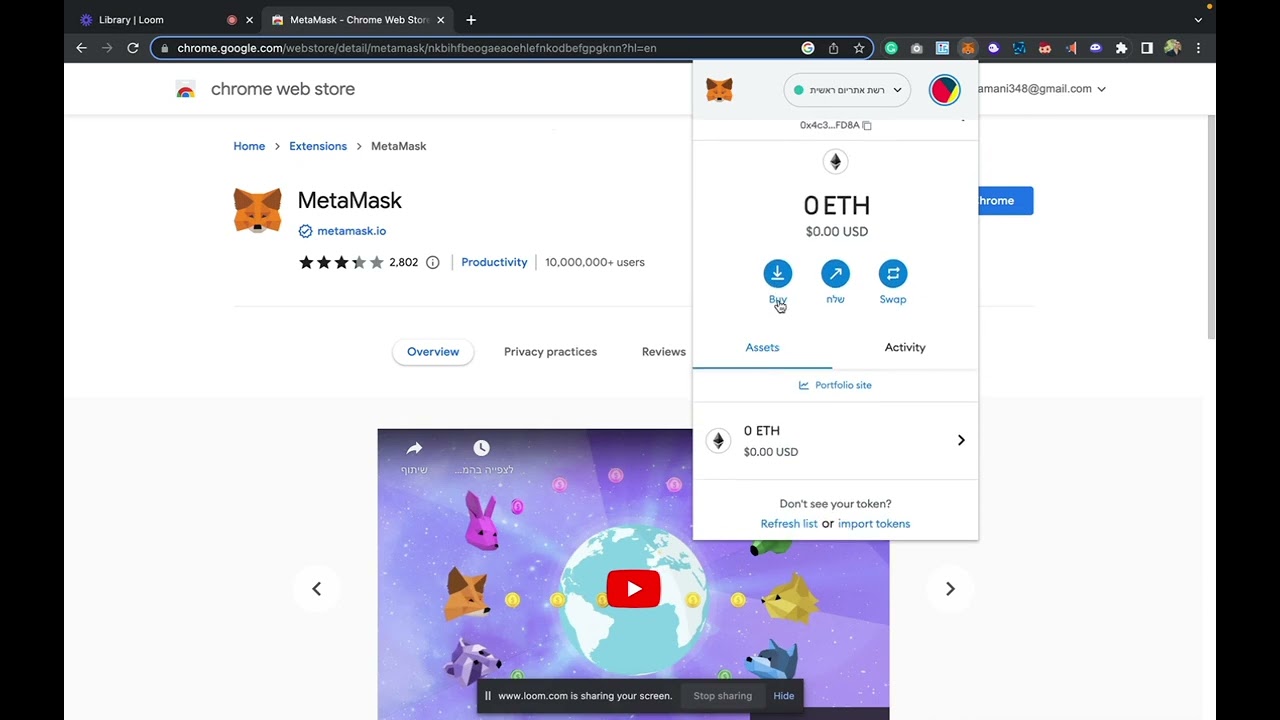This screenshot has height=720, width=1280.
Task: Open the Chrome three-dot menu
Action: tap(1198, 48)
